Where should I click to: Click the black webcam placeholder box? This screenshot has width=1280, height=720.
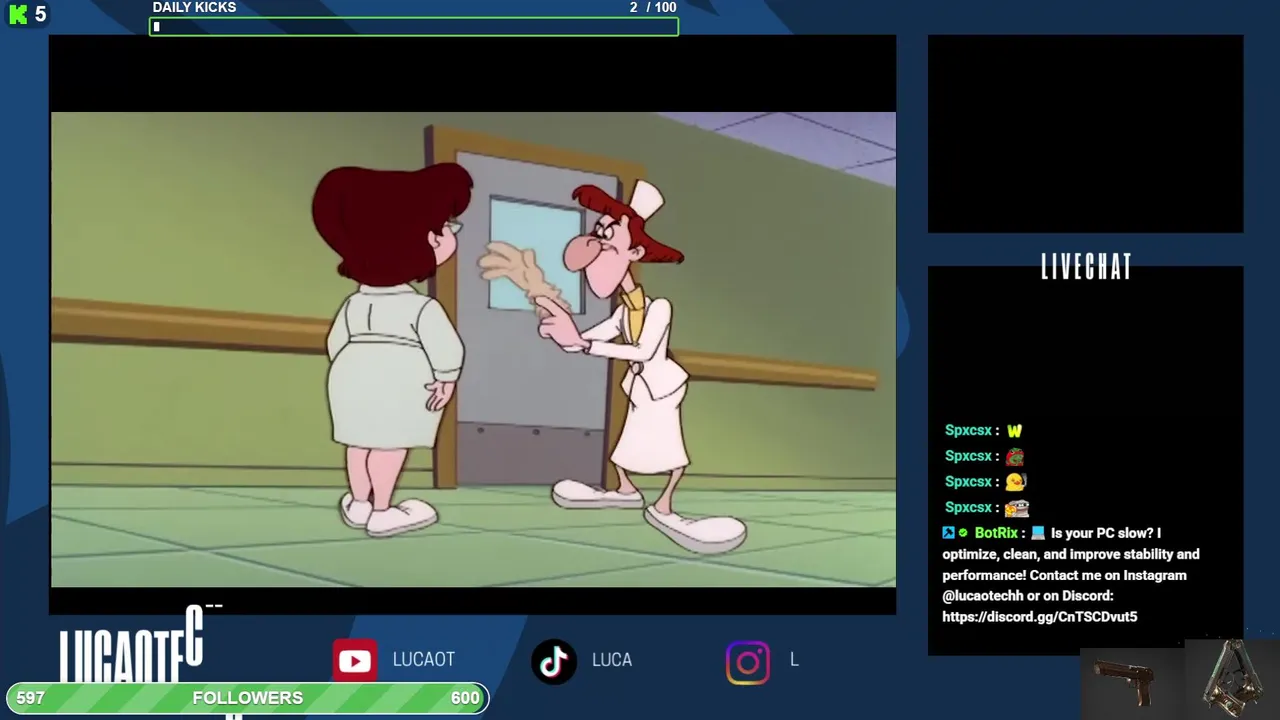click(1086, 134)
